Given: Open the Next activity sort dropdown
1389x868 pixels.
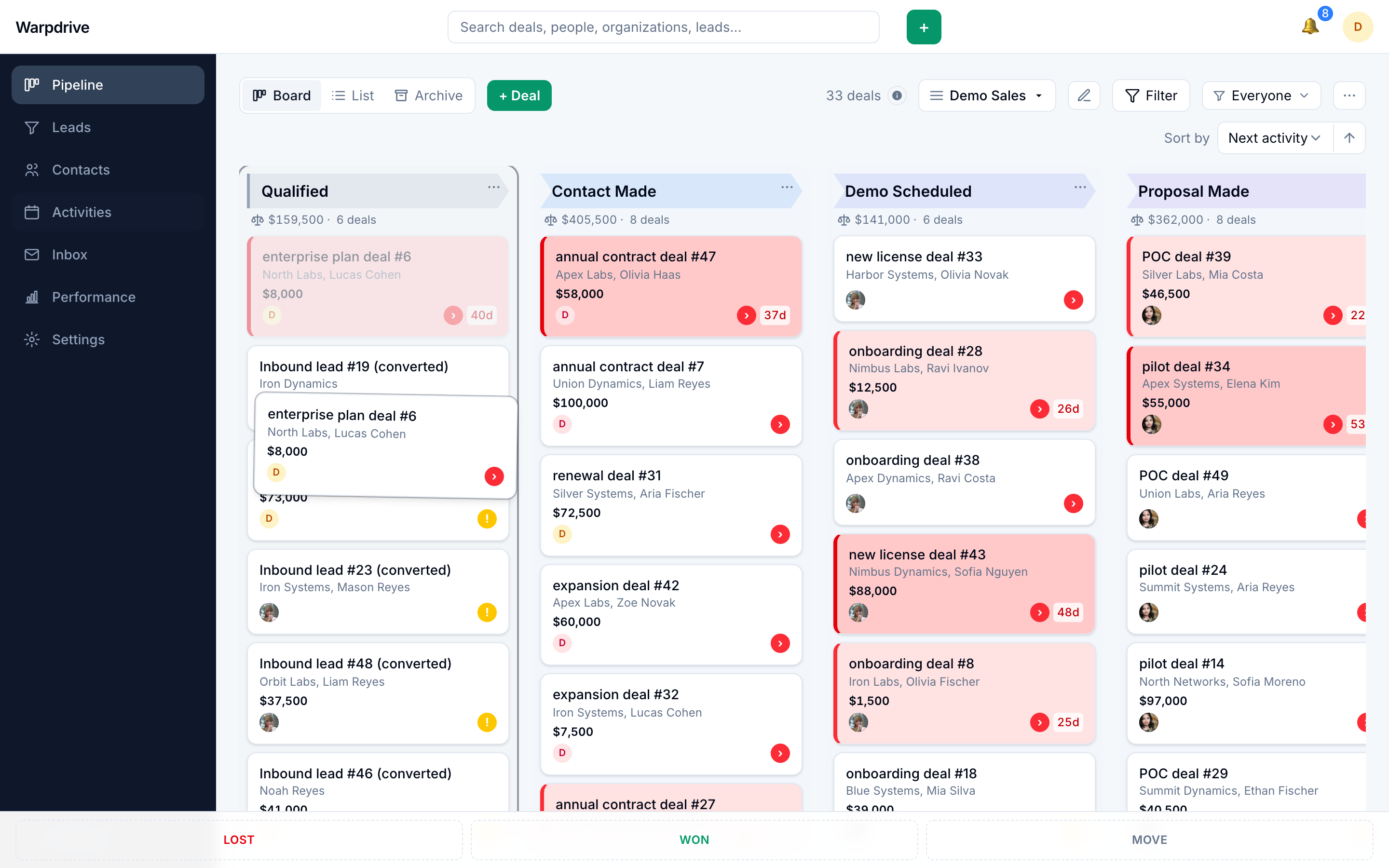Looking at the screenshot, I should coord(1274,138).
